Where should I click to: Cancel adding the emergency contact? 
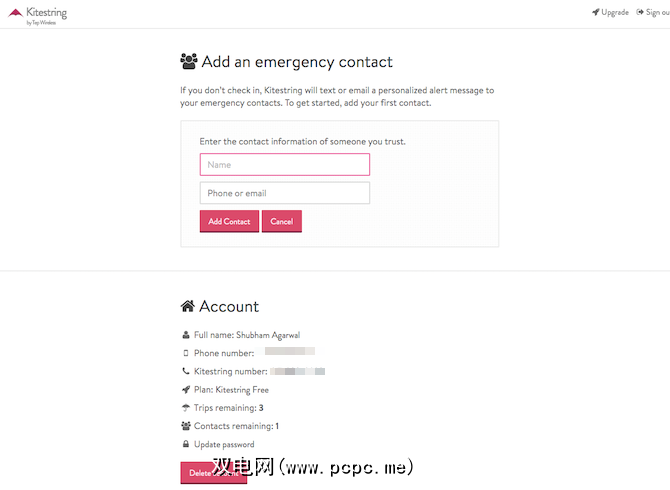pos(281,221)
